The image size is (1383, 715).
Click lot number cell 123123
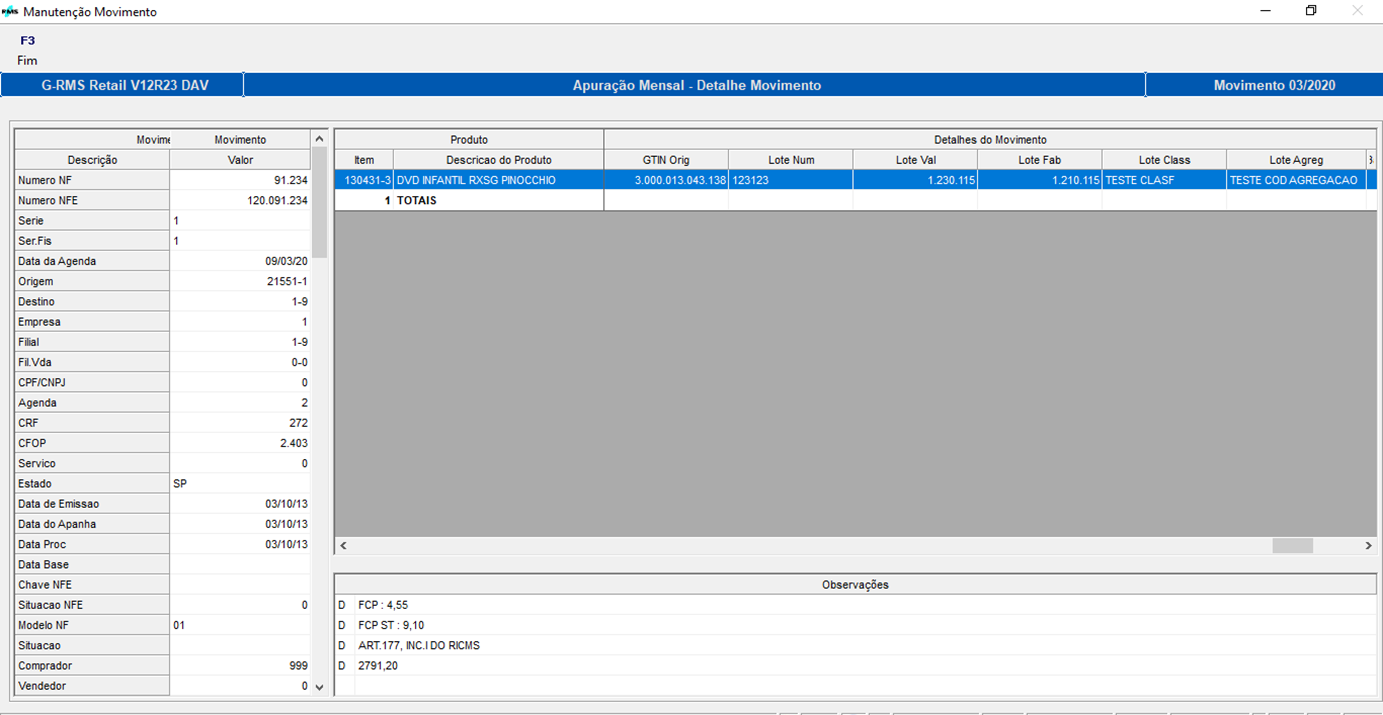point(791,180)
